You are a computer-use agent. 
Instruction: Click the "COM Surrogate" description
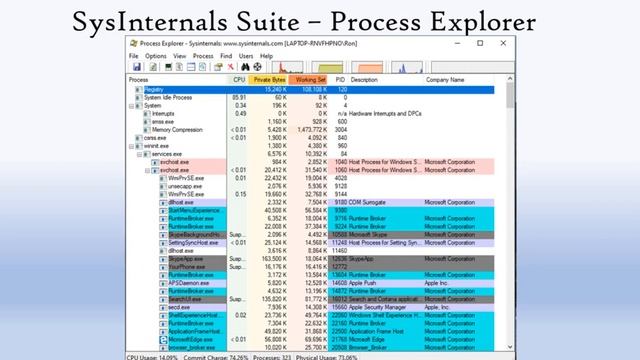(367, 202)
